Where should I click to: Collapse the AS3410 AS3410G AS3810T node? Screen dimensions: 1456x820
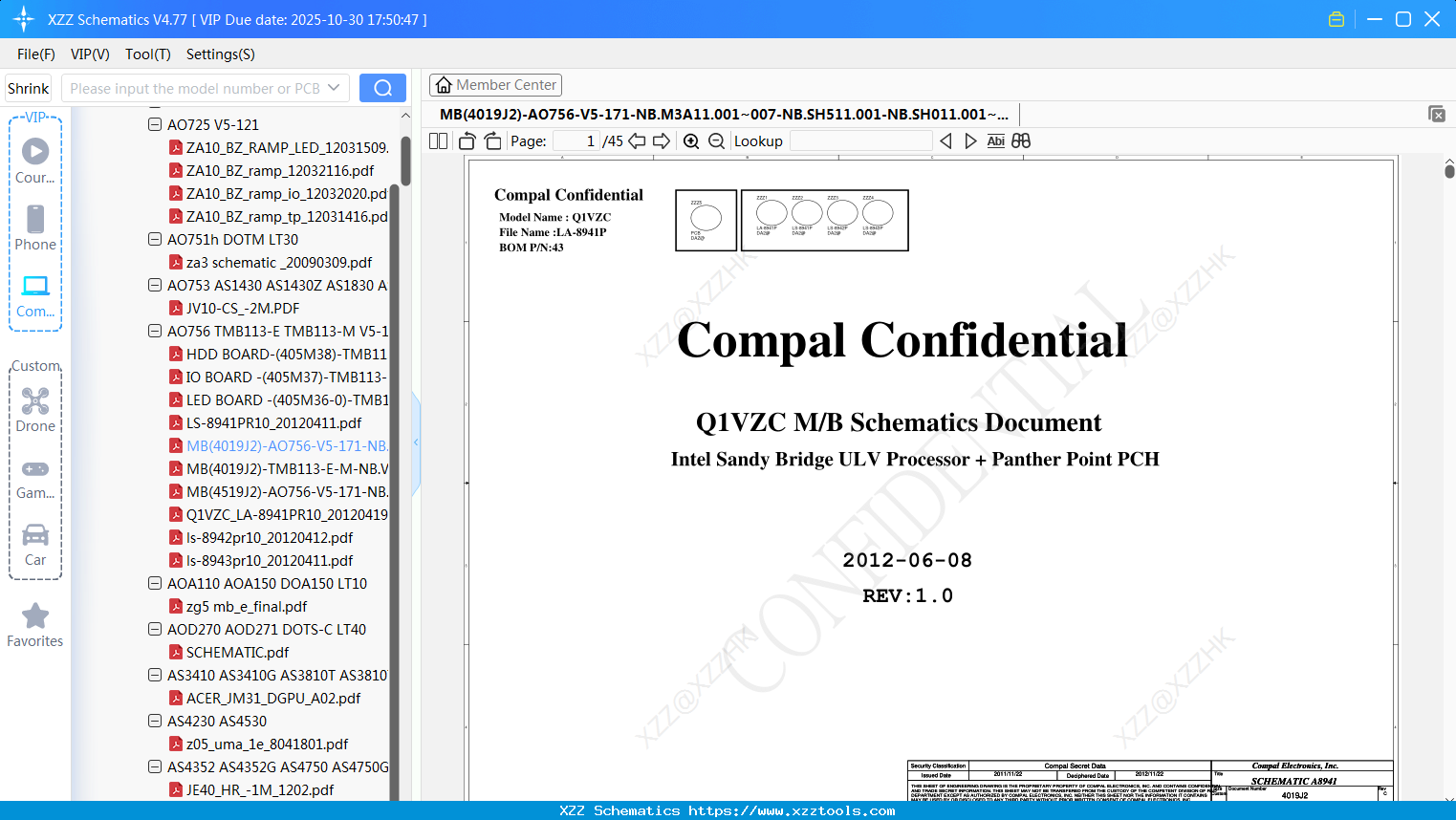point(155,675)
